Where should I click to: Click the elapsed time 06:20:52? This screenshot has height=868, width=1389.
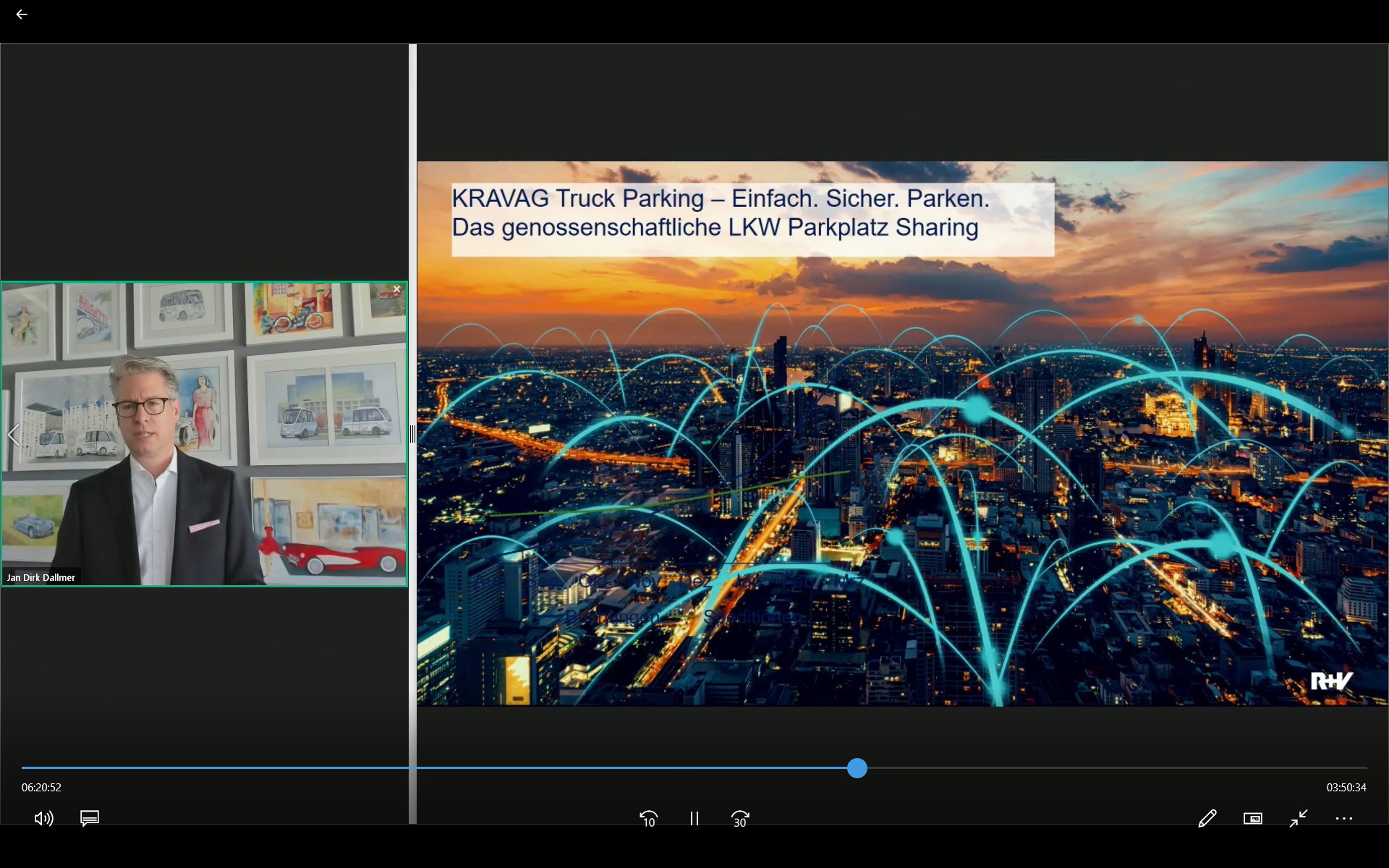coord(41,787)
